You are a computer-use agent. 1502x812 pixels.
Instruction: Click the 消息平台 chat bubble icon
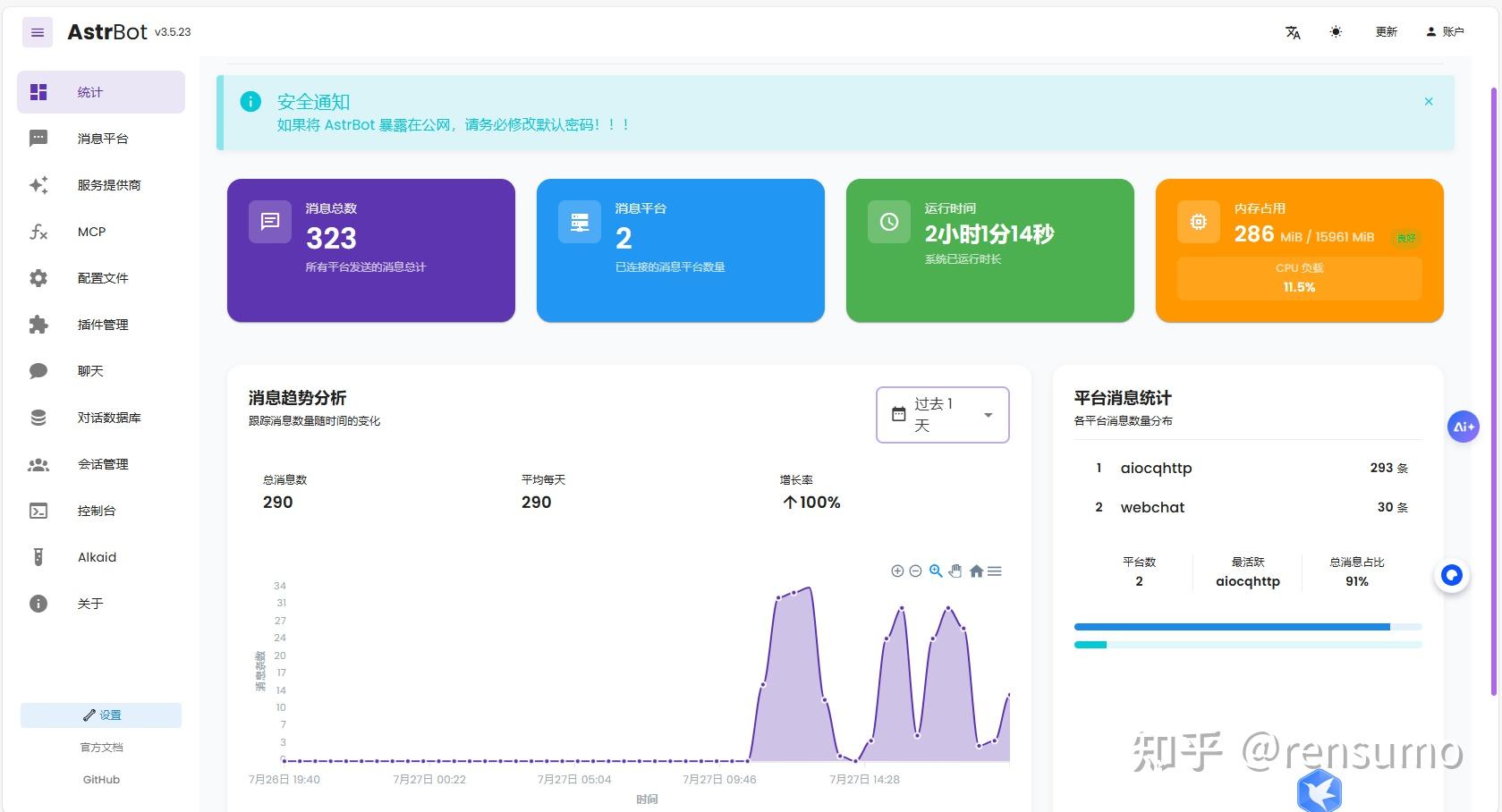pyautogui.click(x=38, y=139)
